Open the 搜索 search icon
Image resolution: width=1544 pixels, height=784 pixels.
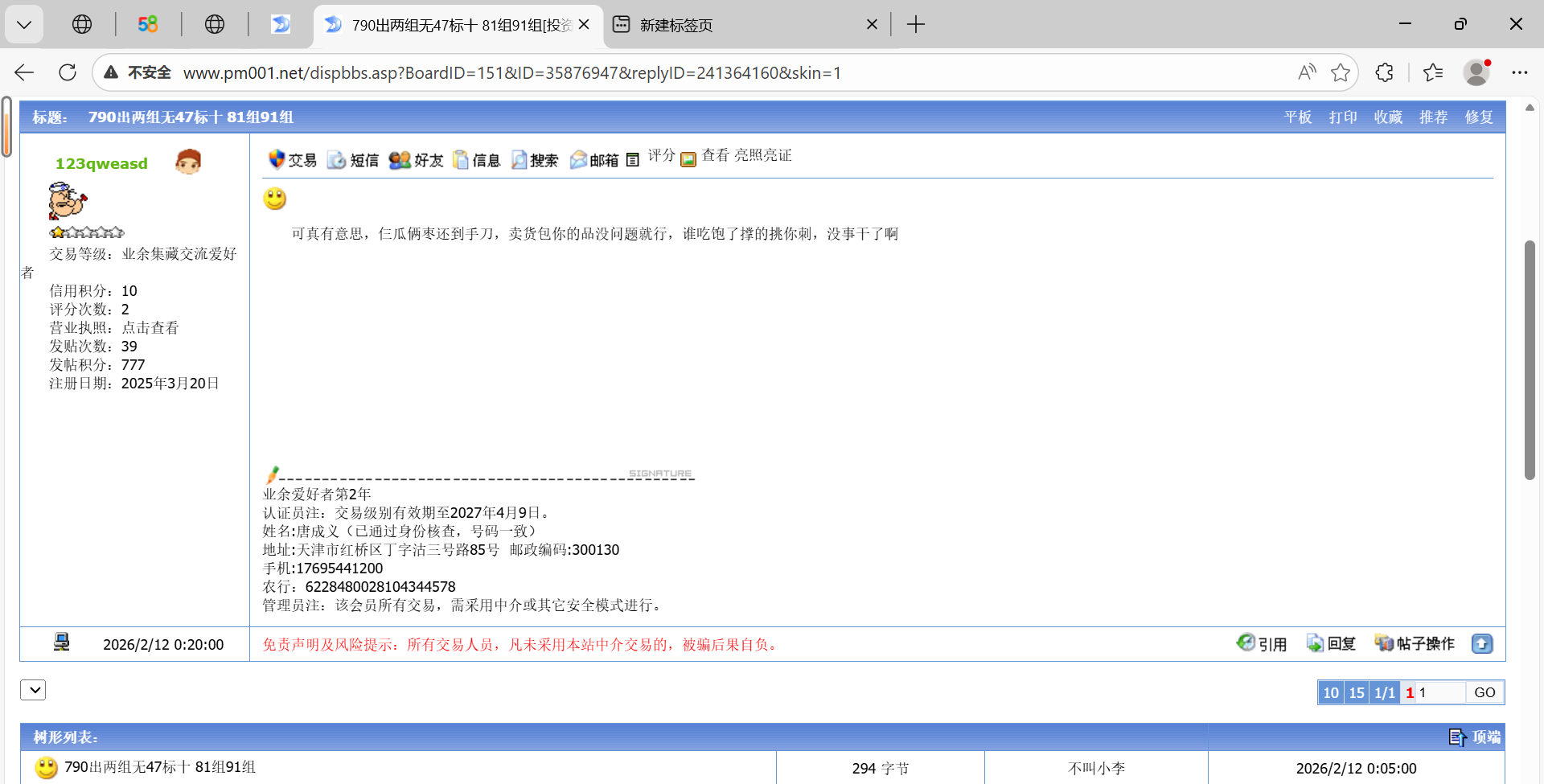coord(519,160)
